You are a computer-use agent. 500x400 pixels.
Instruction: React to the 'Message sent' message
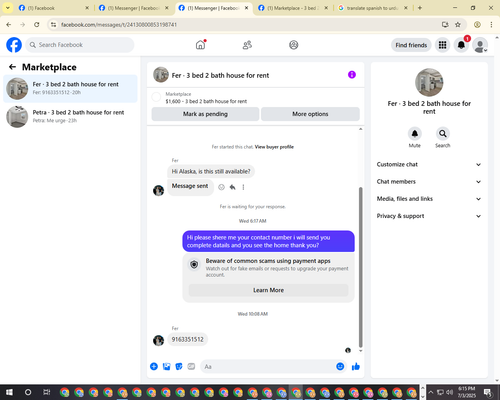(221, 187)
